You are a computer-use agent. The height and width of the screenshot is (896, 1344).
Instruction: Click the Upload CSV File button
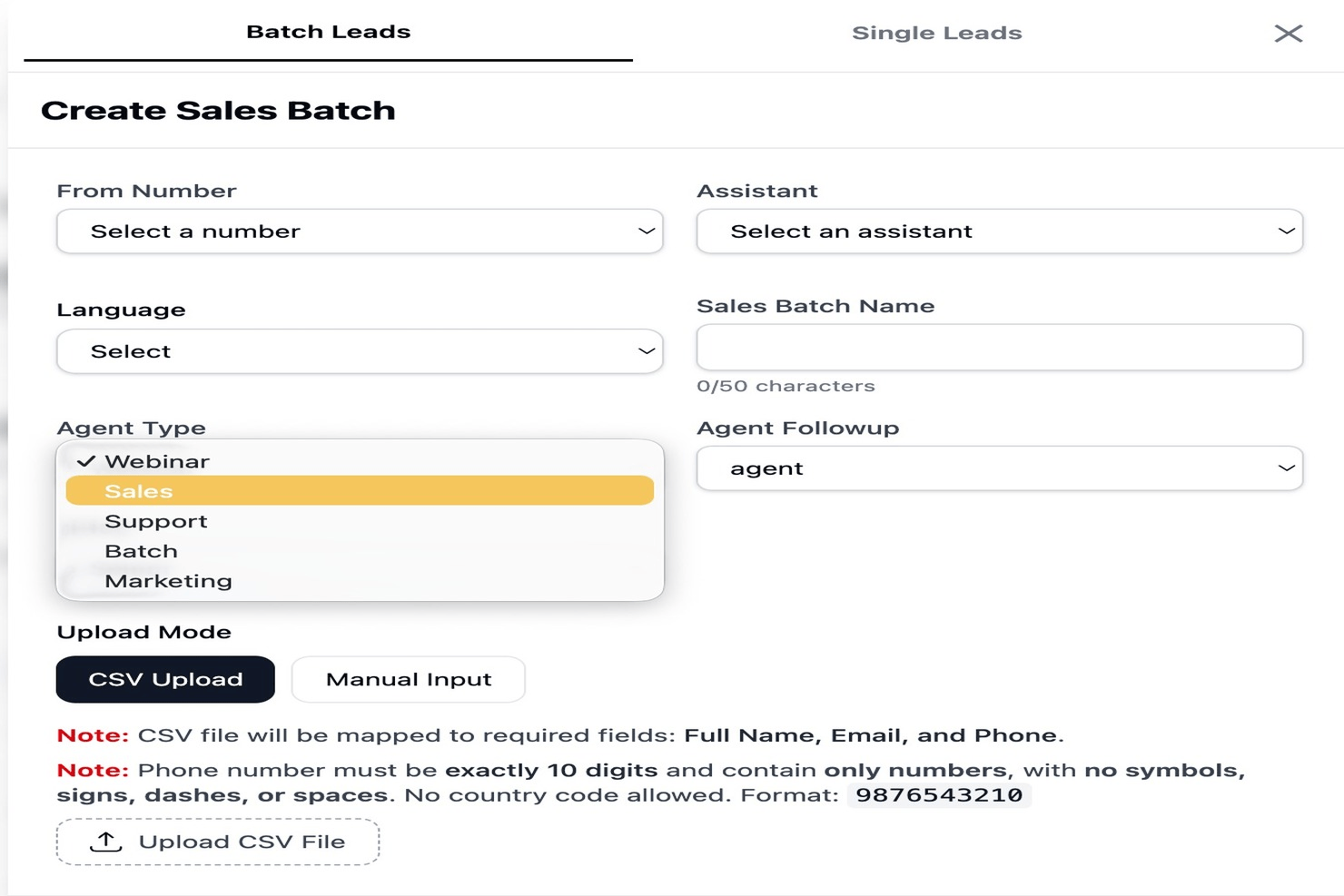(218, 842)
